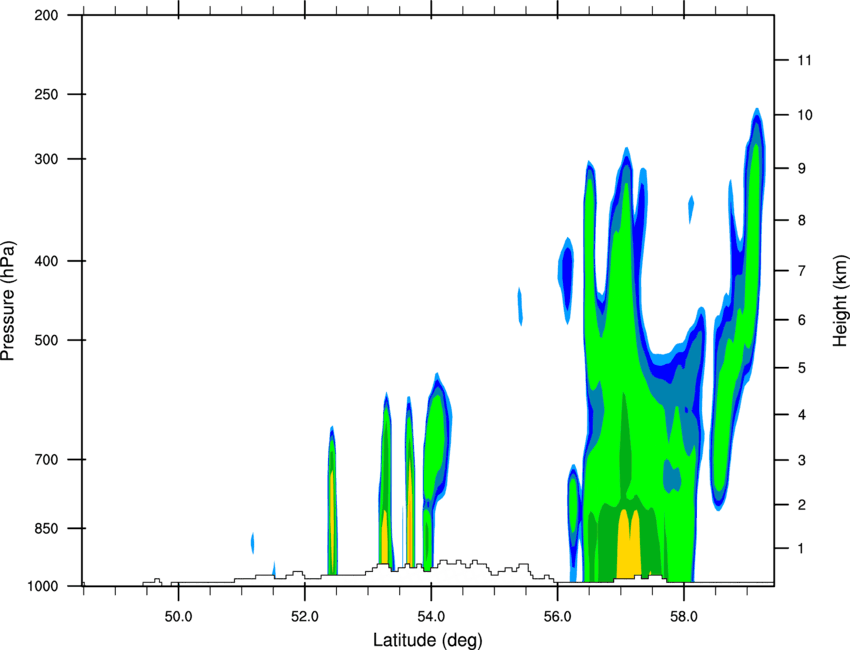Click the 400 pressure tick label

coord(46,261)
